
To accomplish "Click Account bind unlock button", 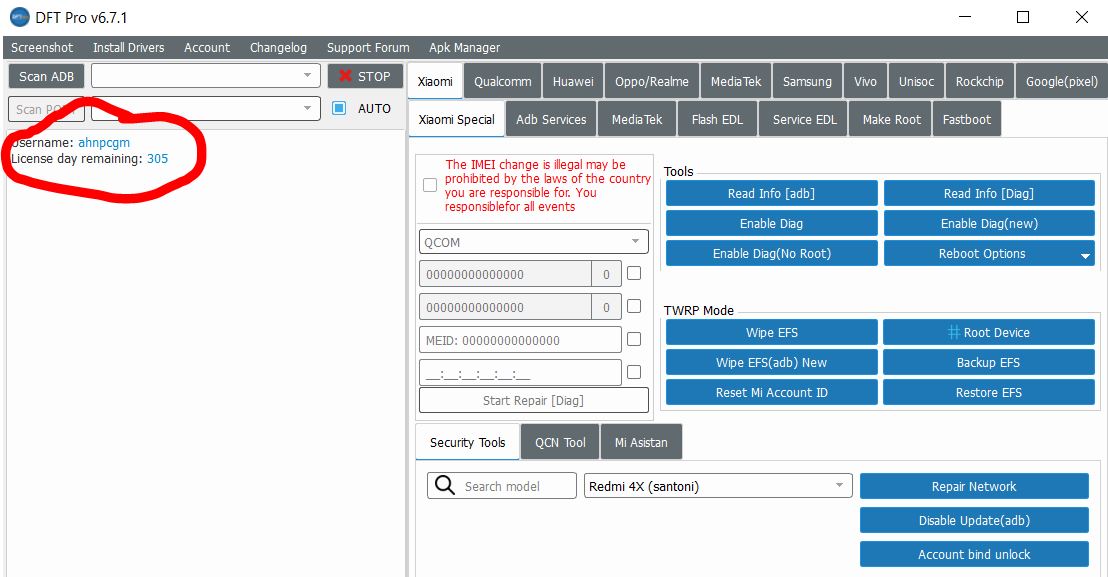I will 973,554.
